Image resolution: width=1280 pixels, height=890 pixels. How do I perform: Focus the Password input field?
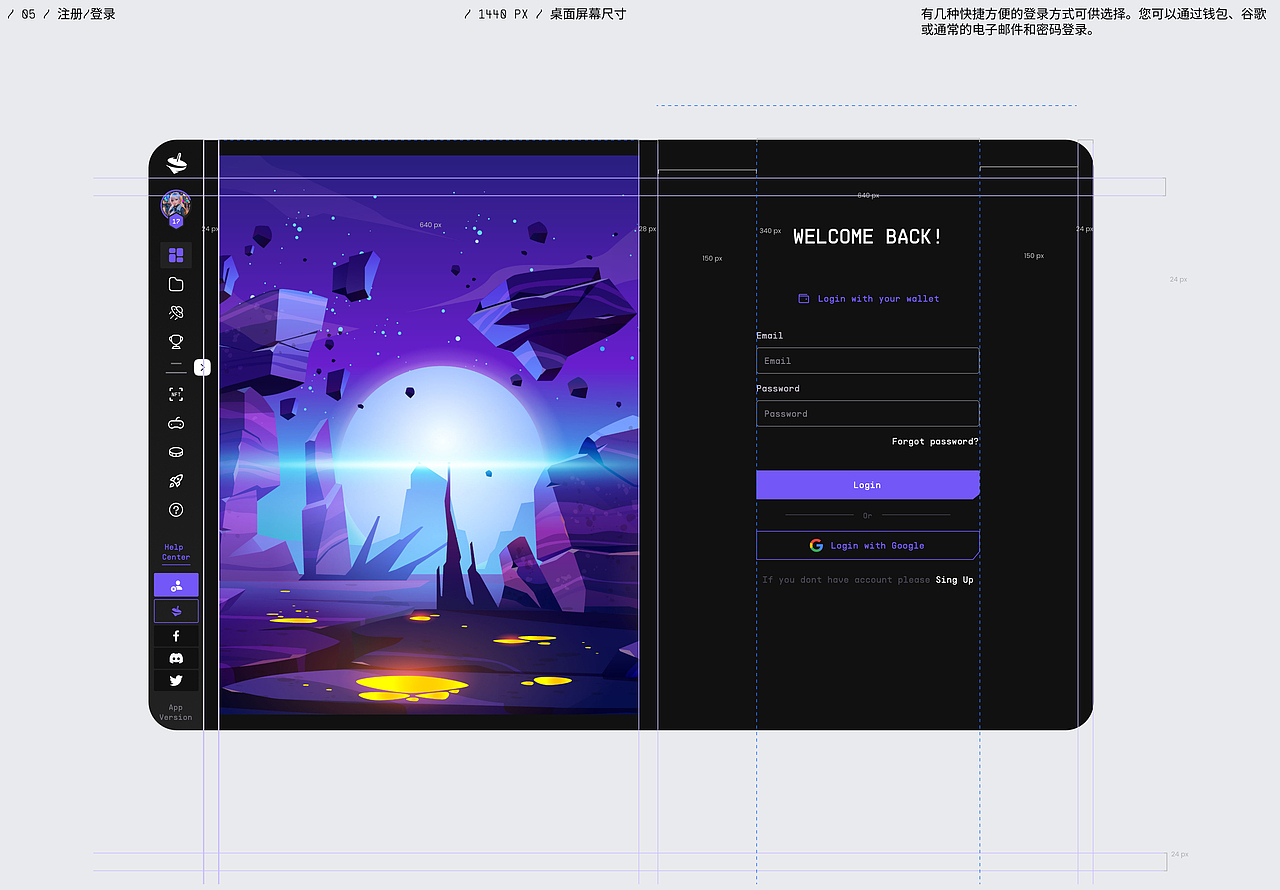point(867,414)
